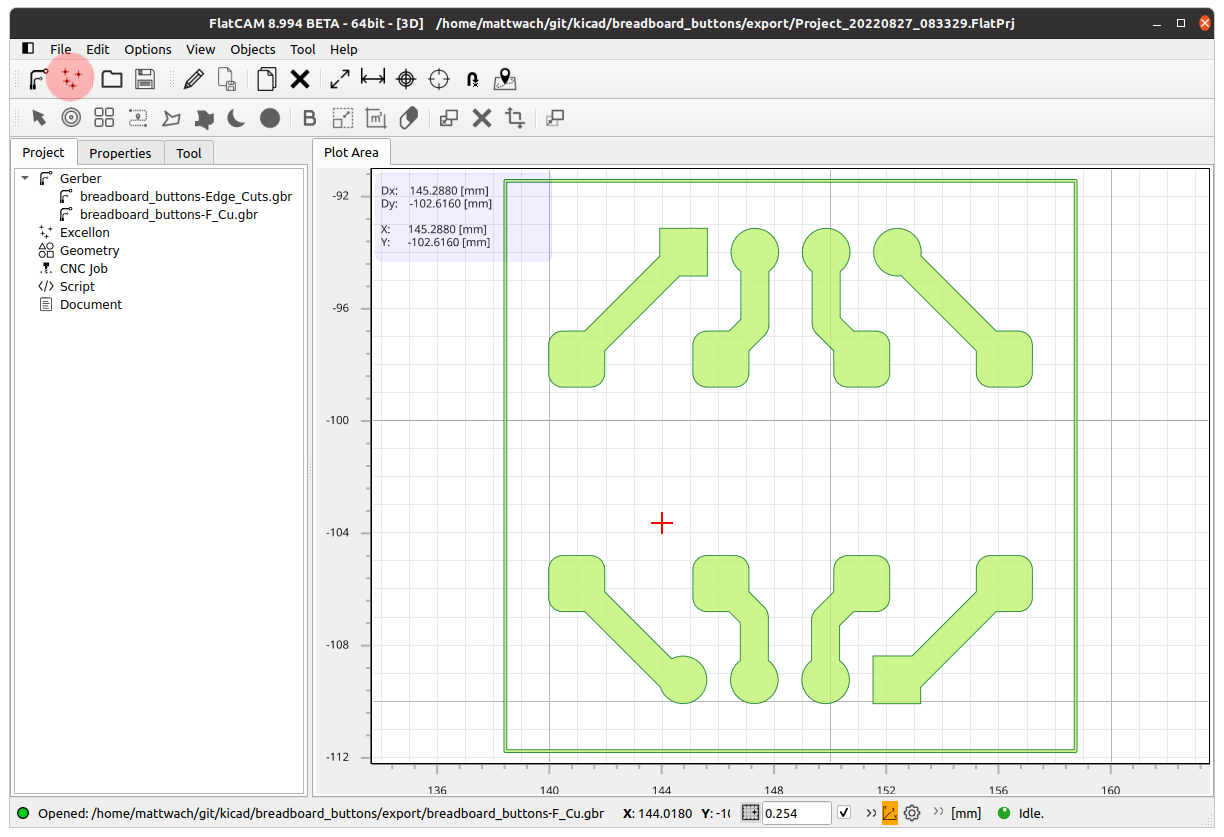Select the Pad Array four-squares tool

coord(104,118)
